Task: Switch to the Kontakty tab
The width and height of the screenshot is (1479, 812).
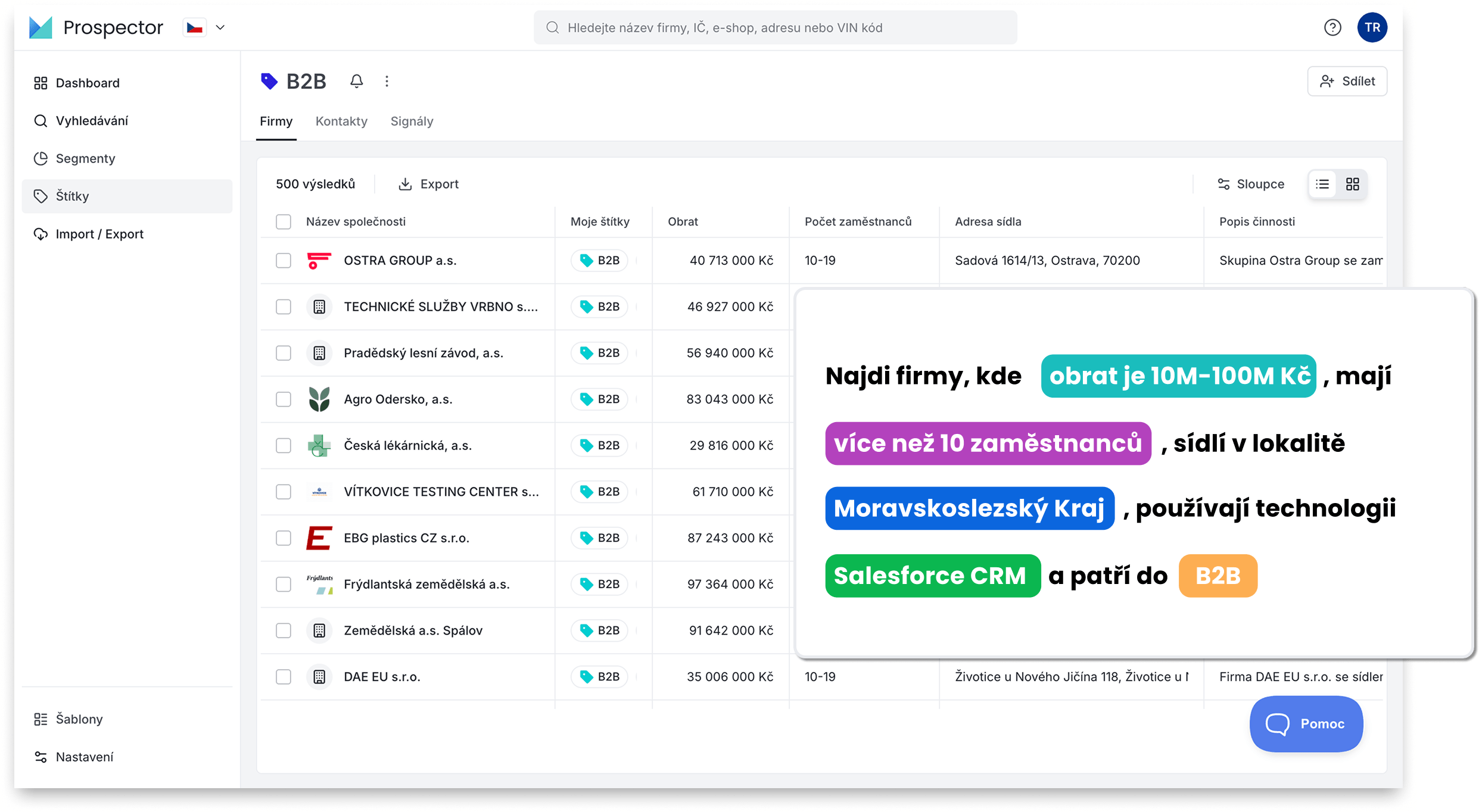Action: [341, 121]
